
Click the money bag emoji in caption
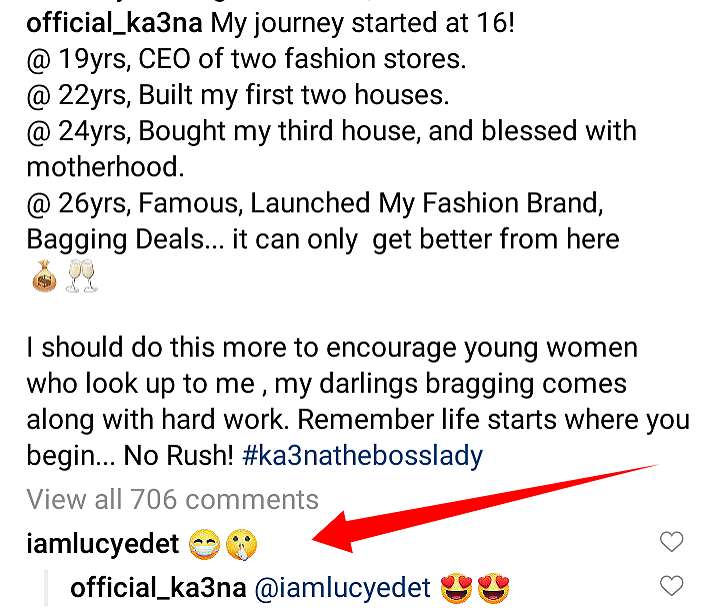coord(43,279)
